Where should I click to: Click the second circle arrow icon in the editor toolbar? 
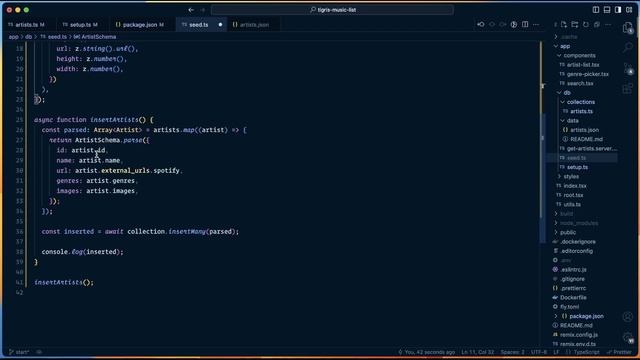click(503, 24)
